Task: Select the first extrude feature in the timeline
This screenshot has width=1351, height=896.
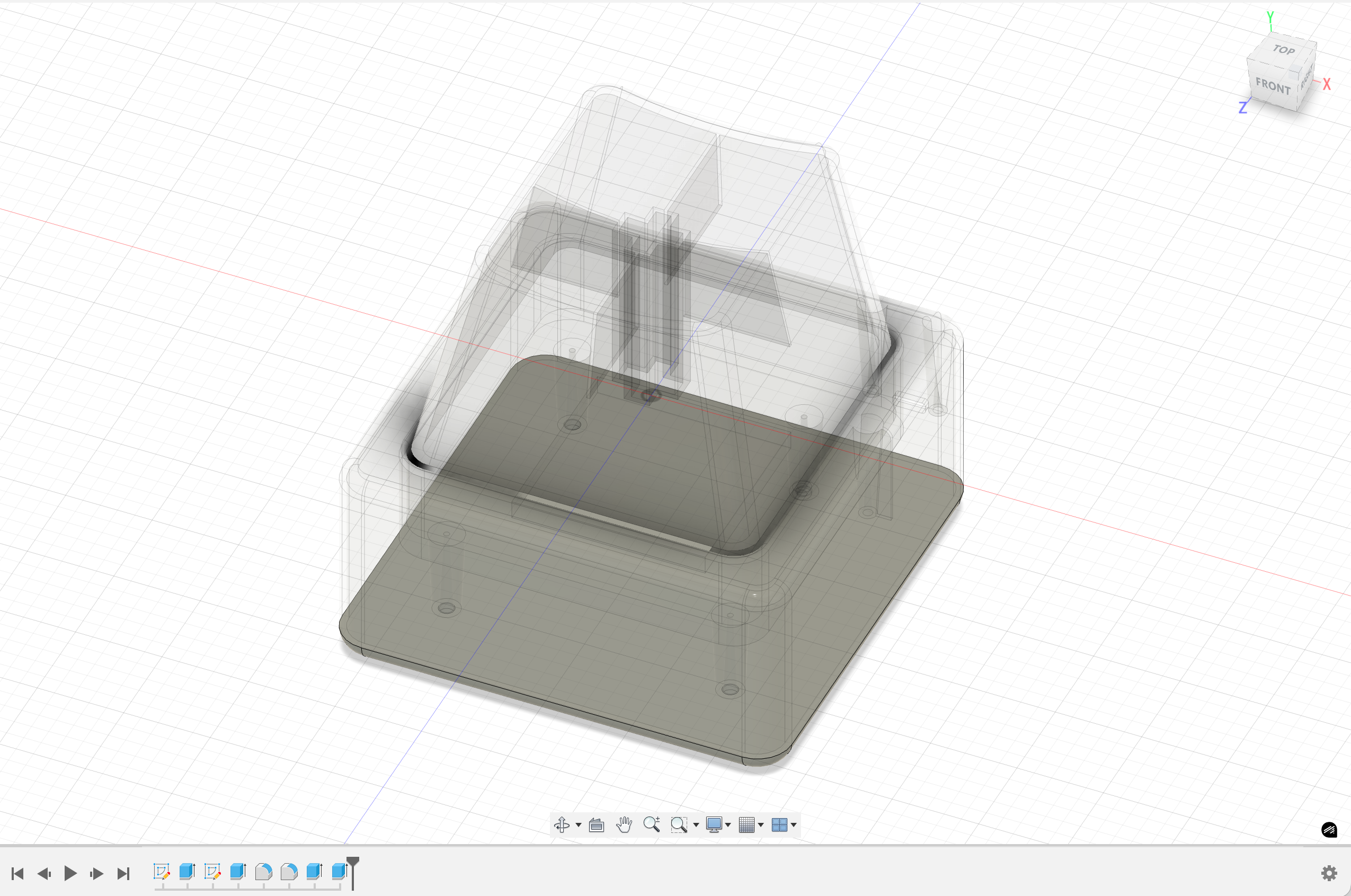Action: click(188, 872)
